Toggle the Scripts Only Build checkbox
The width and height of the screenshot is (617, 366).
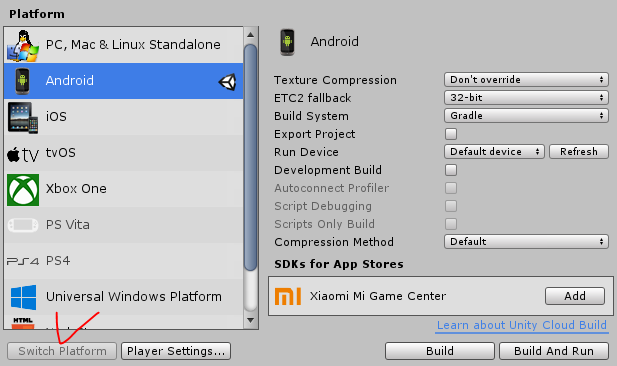451,224
